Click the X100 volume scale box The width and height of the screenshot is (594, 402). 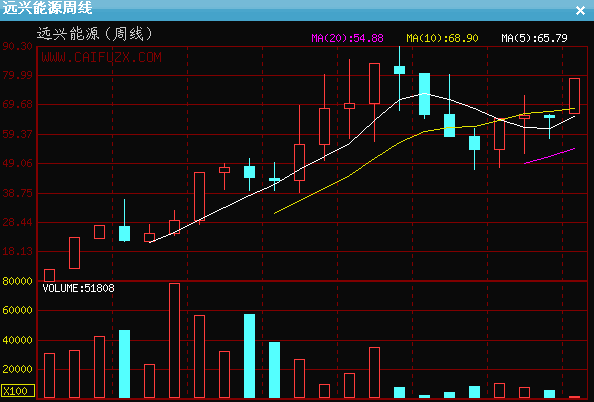tap(18, 391)
